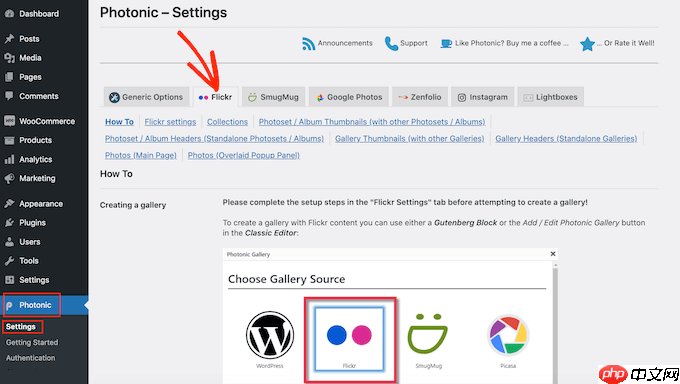The height and width of the screenshot is (384, 680).
Task: Click Or Rate it Well link
Action: 626,43
